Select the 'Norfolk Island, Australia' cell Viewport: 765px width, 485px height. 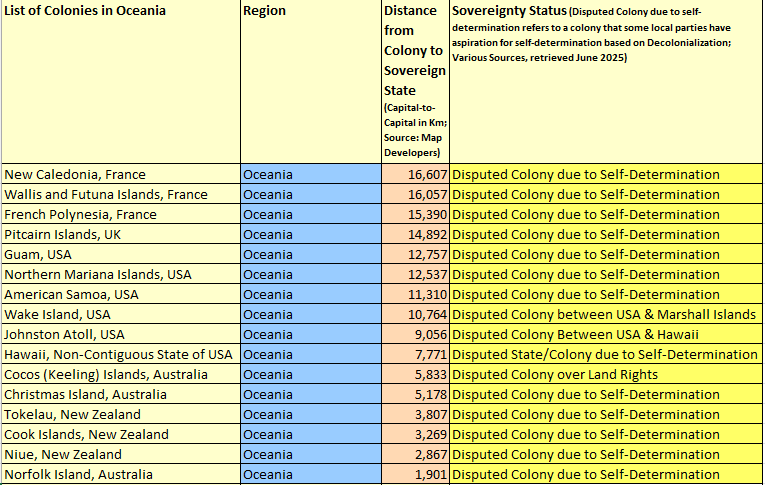tap(121, 474)
